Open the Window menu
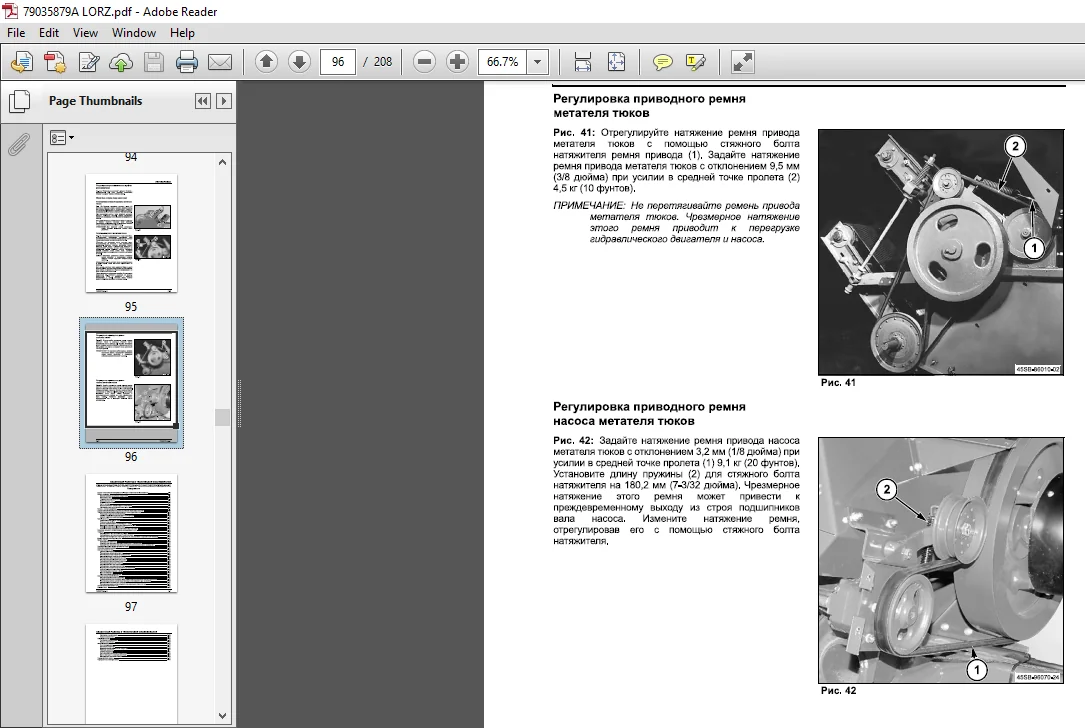Screen dimensions: 1085x728 point(134,33)
